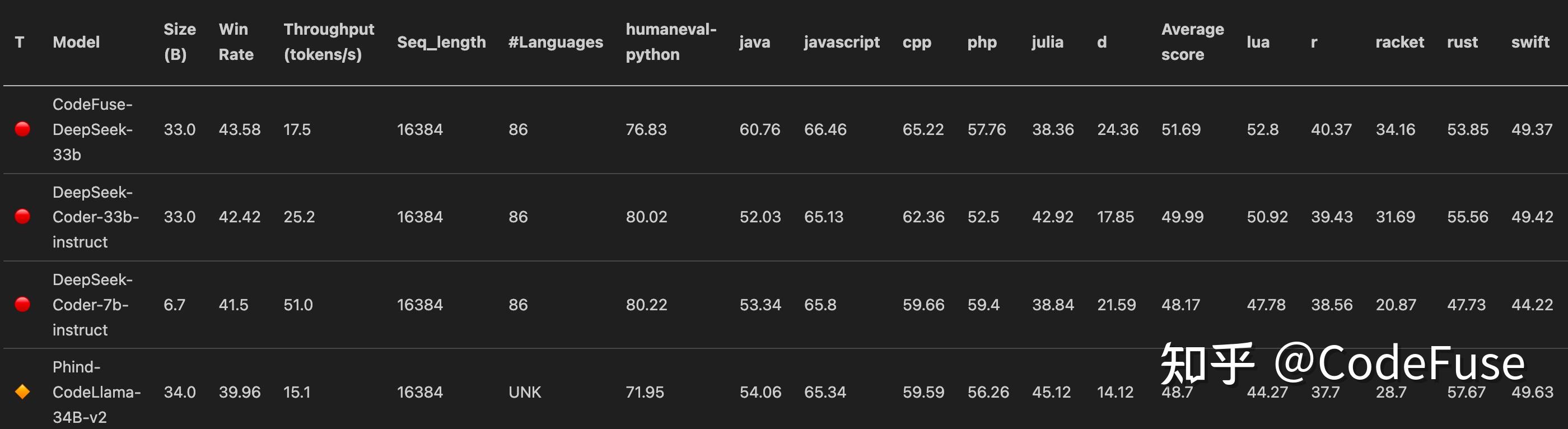This screenshot has width=1568, height=429.
Task: Click the red circle icon beside CodeFuse-DeepSeek-33b
Action: pyautogui.click(x=22, y=129)
